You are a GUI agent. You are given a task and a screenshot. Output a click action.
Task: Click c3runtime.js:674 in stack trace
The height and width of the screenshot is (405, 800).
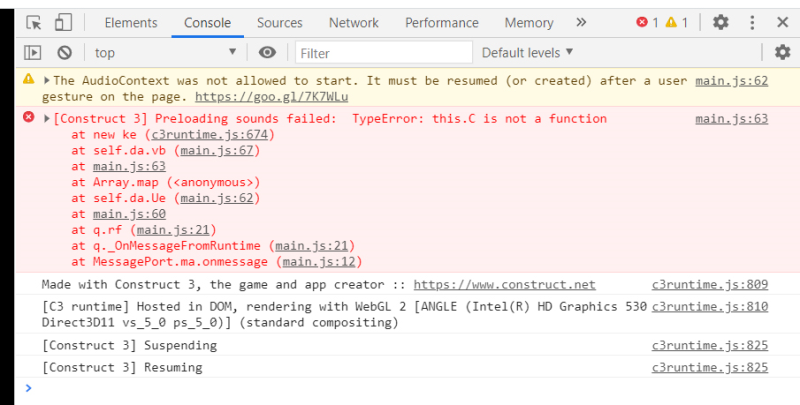tap(210, 135)
